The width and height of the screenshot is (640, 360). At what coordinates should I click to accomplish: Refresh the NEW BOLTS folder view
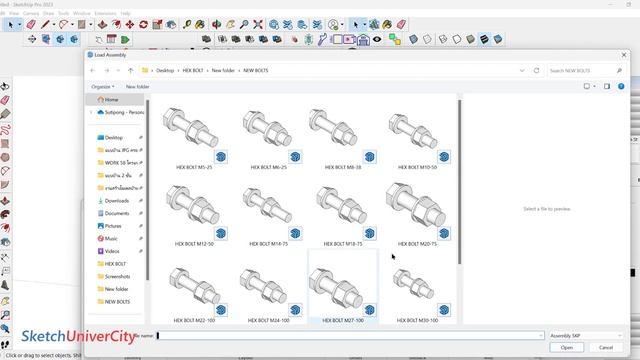point(536,71)
